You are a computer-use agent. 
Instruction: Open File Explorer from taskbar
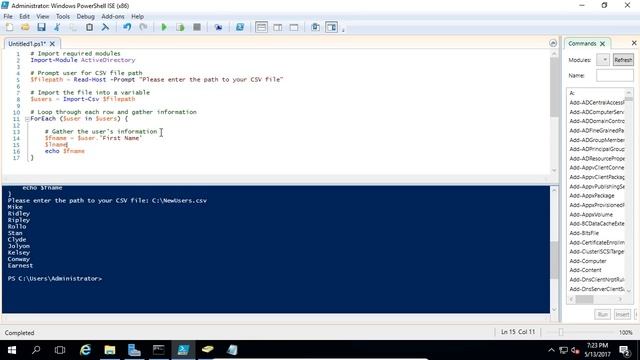point(110,350)
